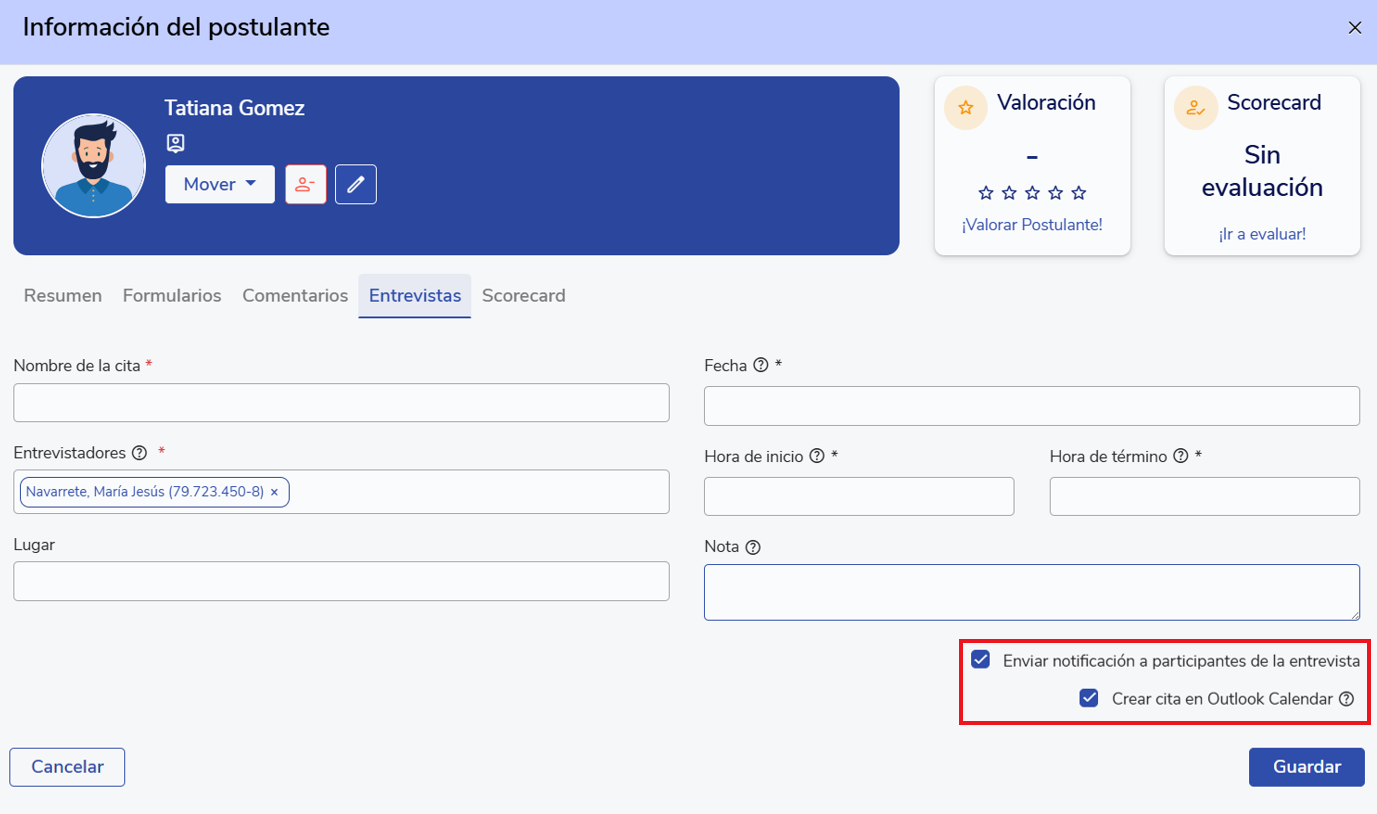The image size is (1377, 814).
Task: Click the help icon beside Hora de término
Action: tap(1181, 456)
